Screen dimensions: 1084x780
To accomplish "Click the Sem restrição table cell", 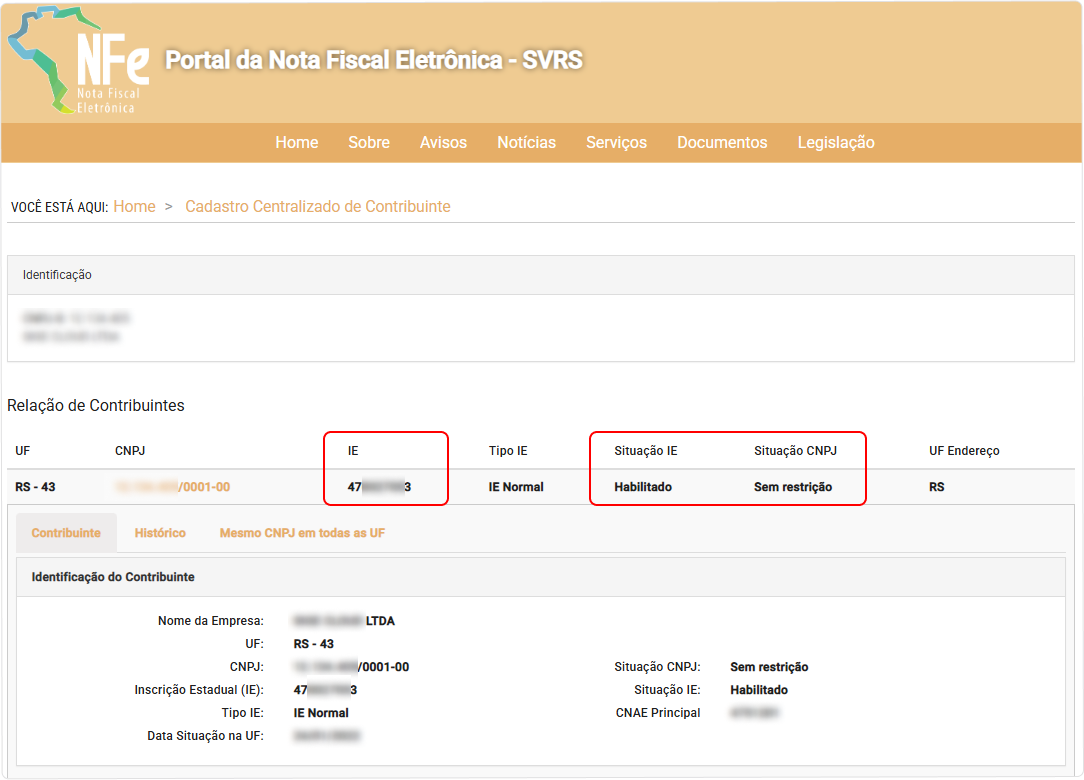I will 793,487.
